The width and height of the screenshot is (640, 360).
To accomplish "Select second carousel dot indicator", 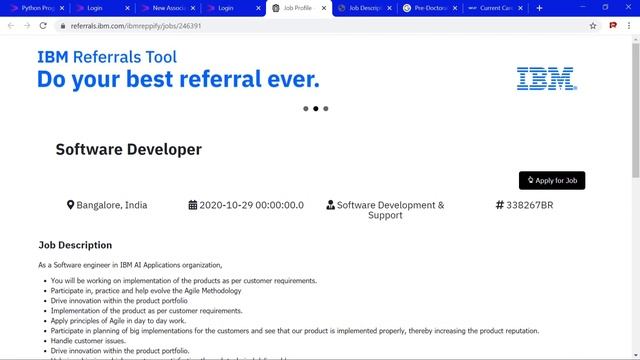I will [x=316, y=109].
